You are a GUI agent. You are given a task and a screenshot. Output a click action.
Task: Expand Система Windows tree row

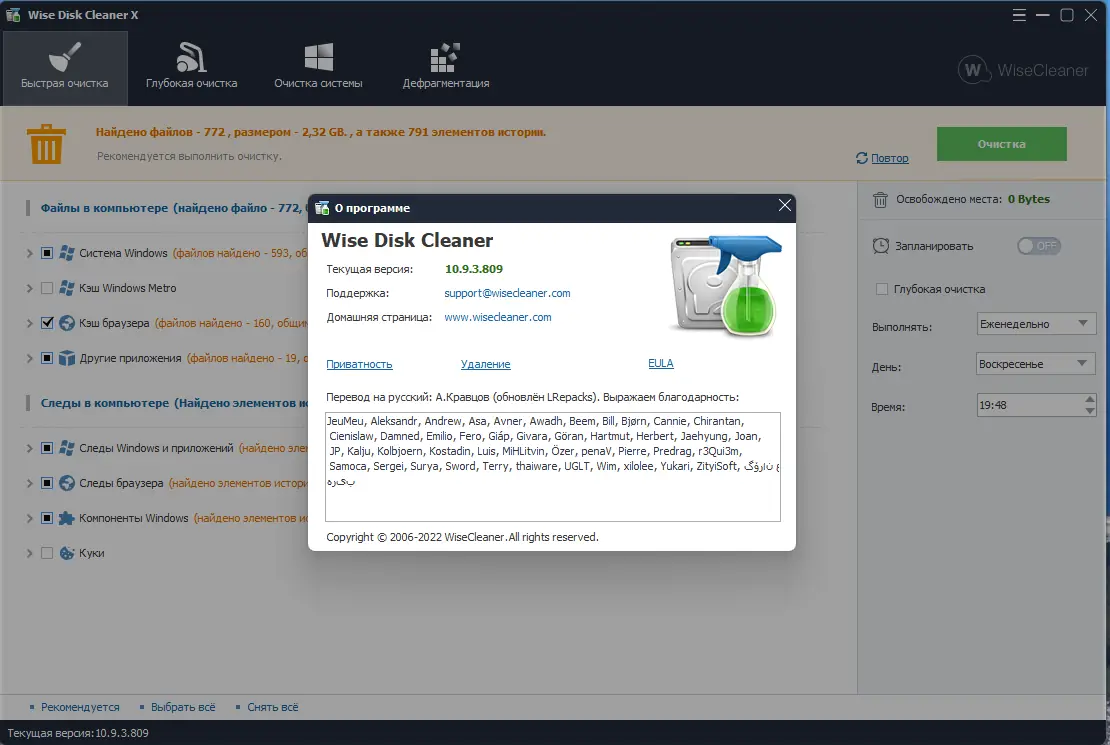29,254
